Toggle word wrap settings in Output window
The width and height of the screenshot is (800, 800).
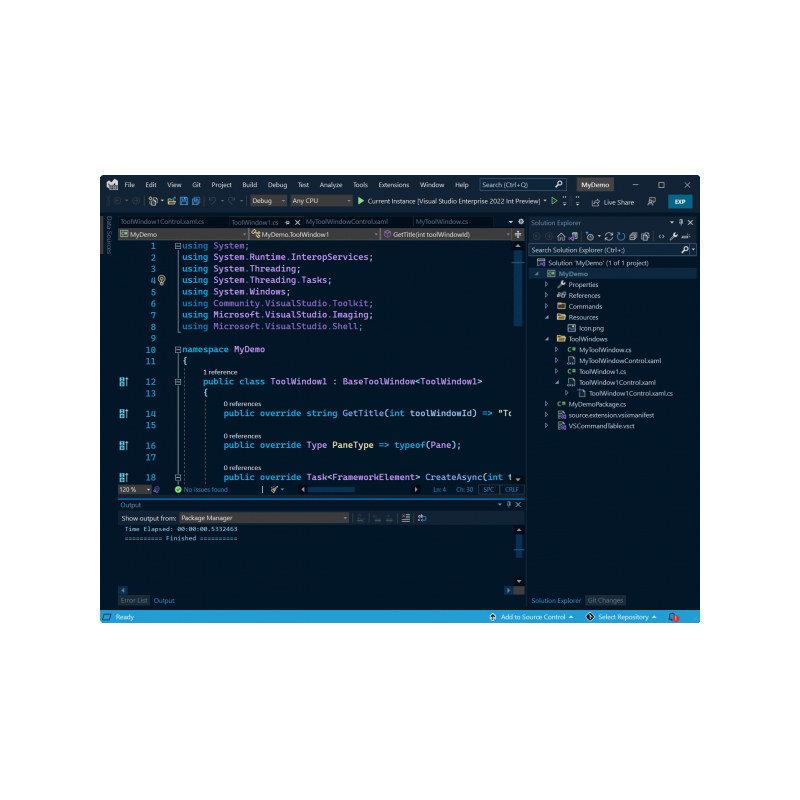coord(422,518)
